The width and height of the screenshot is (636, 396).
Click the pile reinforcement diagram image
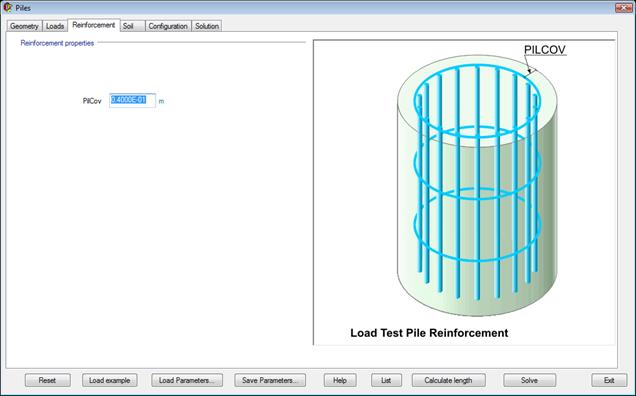pyautogui.click(x=464, y=192)
